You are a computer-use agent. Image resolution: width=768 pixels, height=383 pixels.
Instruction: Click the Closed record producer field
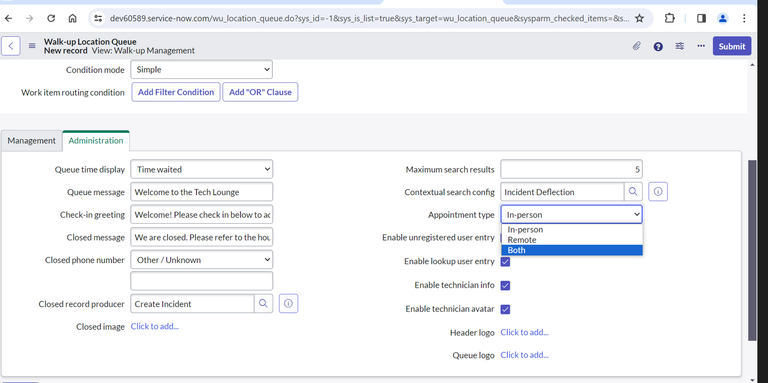coord(192,304)
